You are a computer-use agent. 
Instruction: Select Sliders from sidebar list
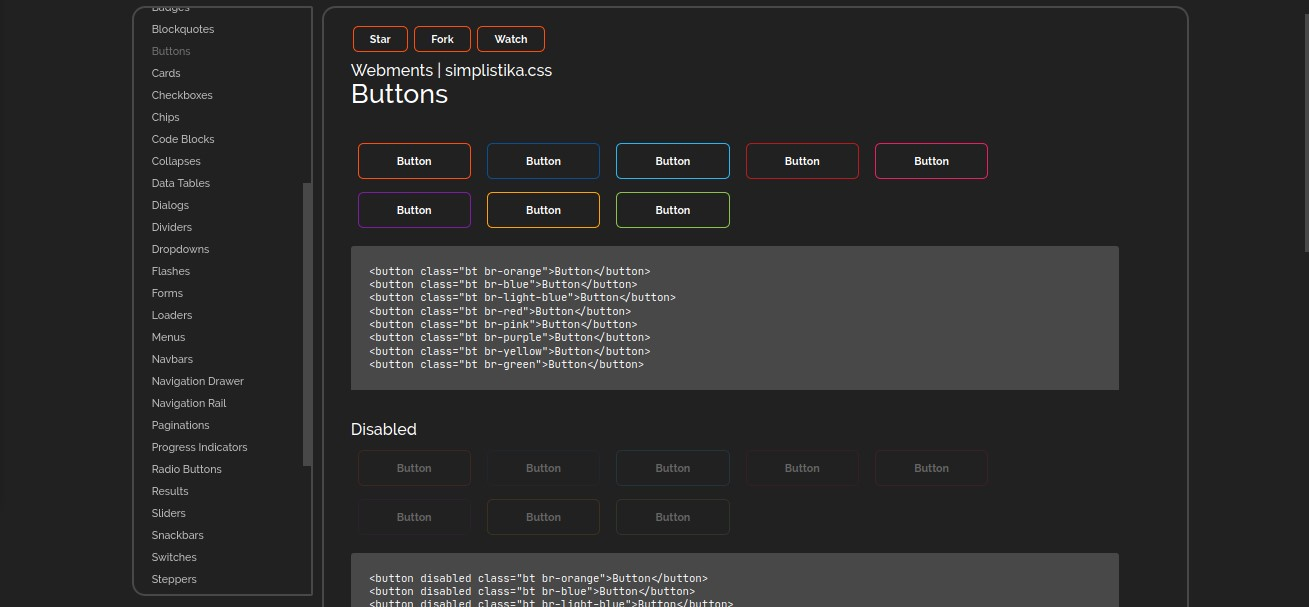[x=169, y=513]
